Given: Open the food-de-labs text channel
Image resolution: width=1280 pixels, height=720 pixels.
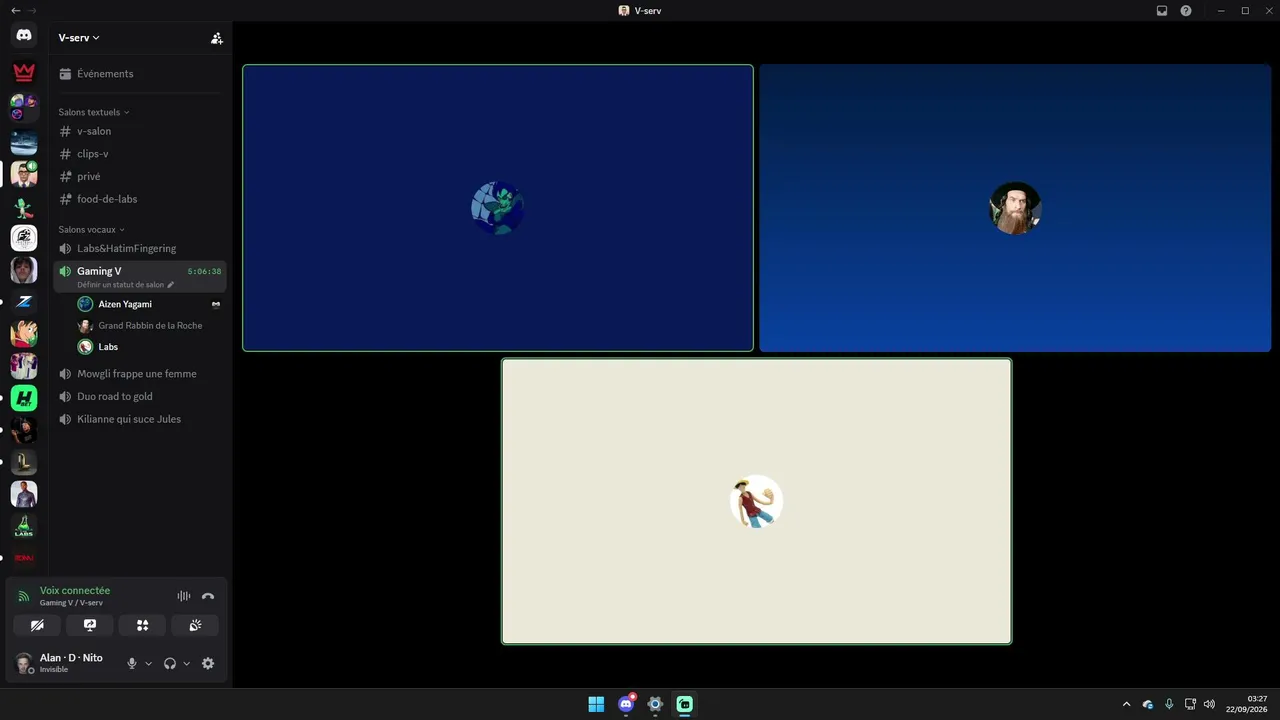Looking at the screenshot, I should tap(140, 199).
